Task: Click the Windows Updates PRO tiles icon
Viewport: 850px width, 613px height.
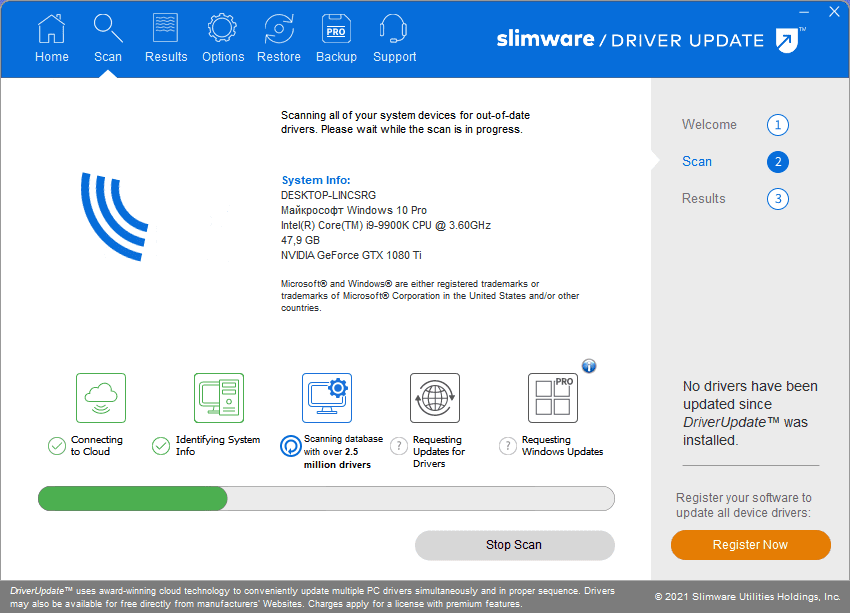Action: (x=553, y=398)
